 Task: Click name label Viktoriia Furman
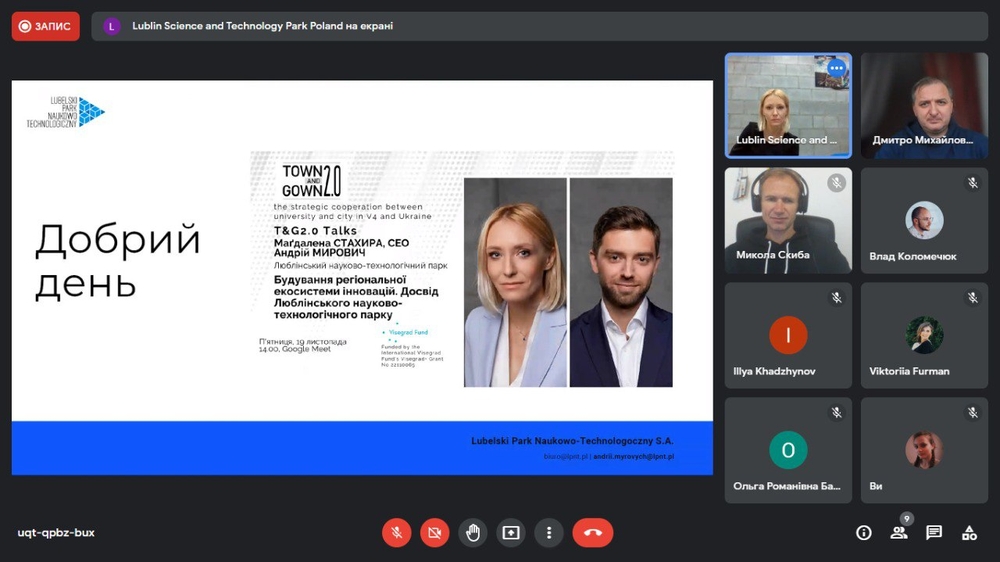(x=909, y=371)
